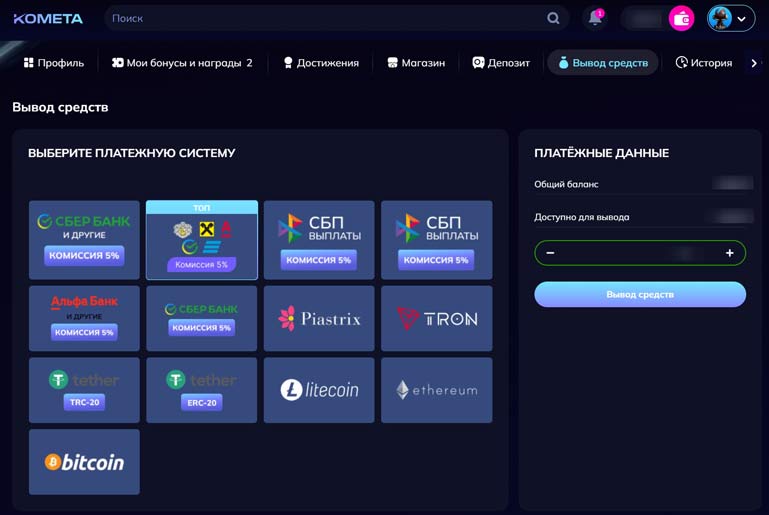Select Piastrix payment system
This screenshot has width=769, height=515.
(x=319, y=318)
